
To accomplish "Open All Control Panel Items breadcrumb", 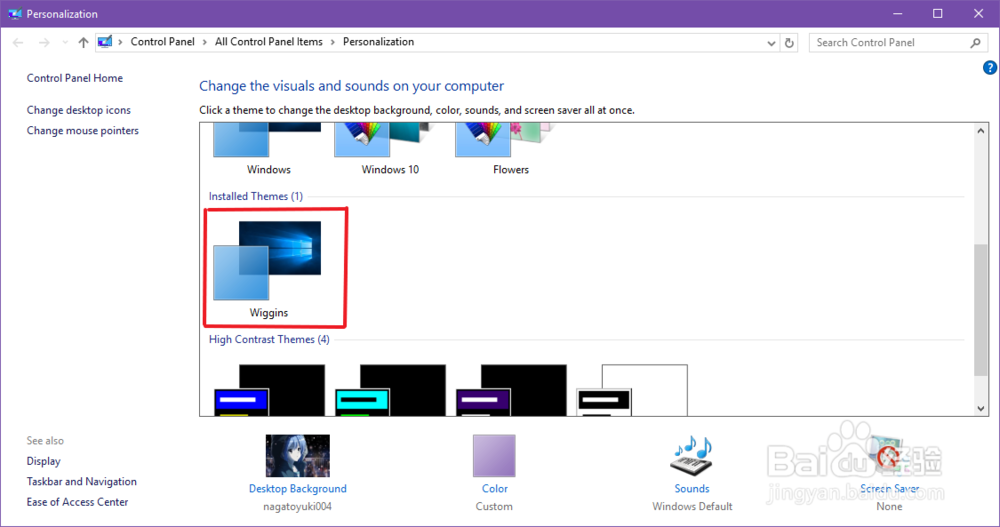I will [268, 41].
